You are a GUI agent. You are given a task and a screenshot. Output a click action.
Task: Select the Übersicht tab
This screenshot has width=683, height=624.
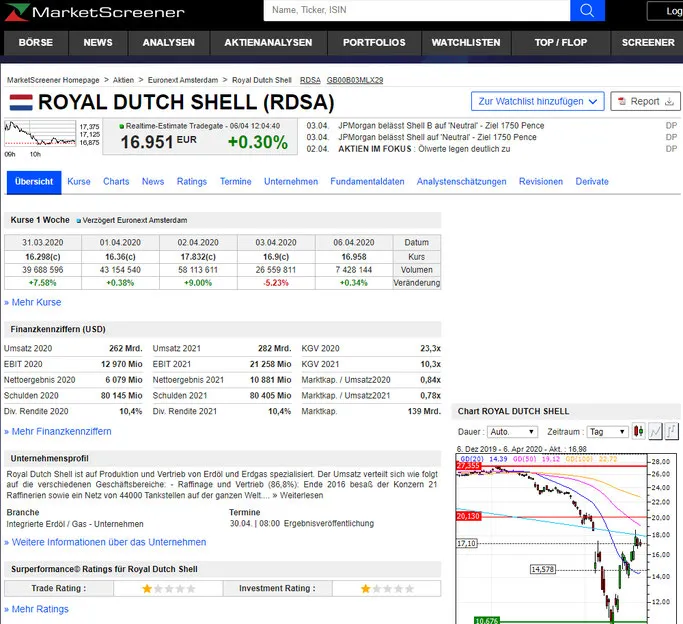34,182
